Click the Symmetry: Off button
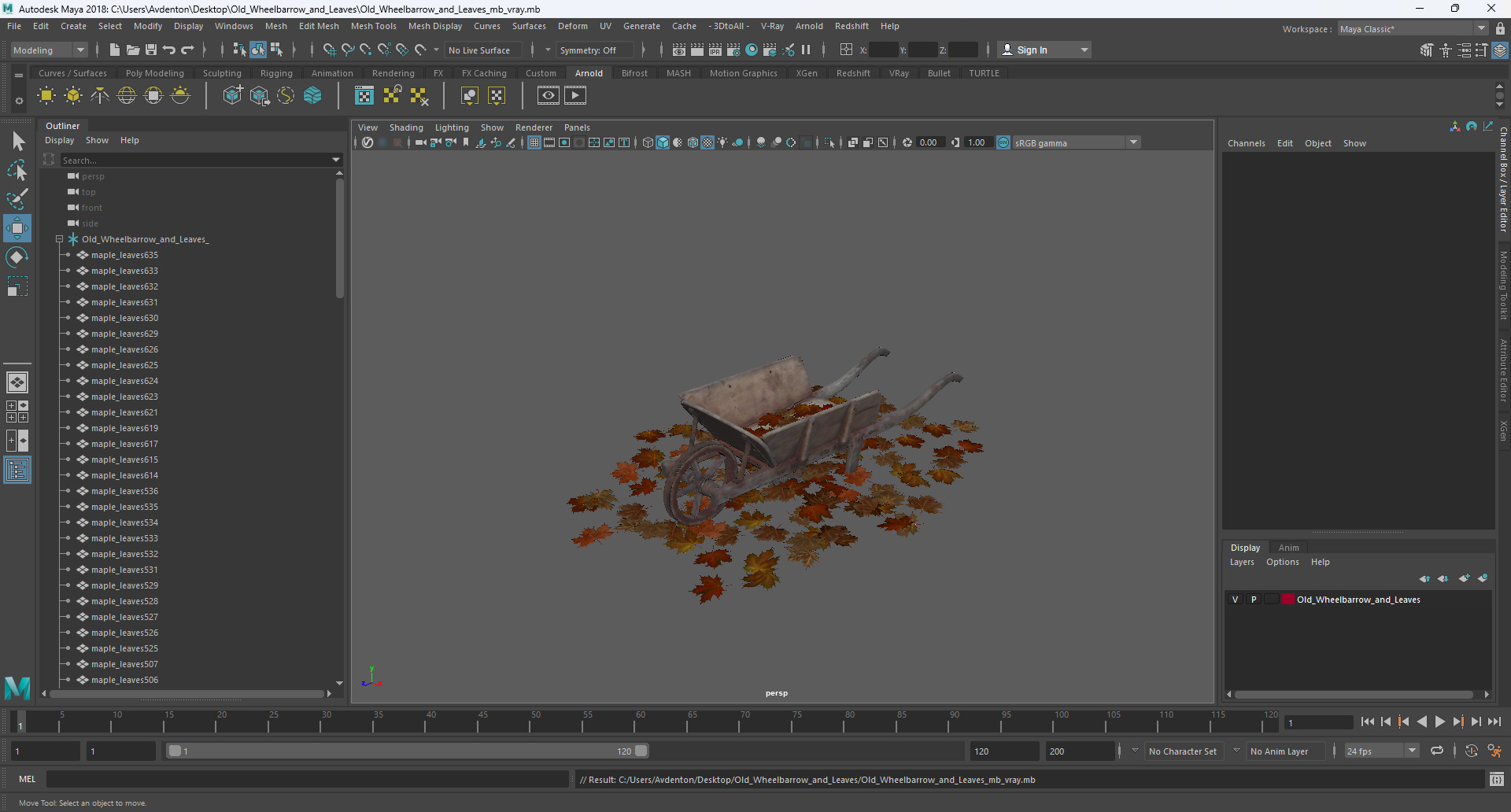 (594, 50)
